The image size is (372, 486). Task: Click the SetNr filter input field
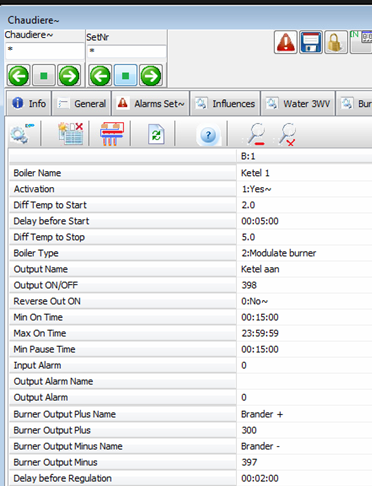click(x=127, y=52)
